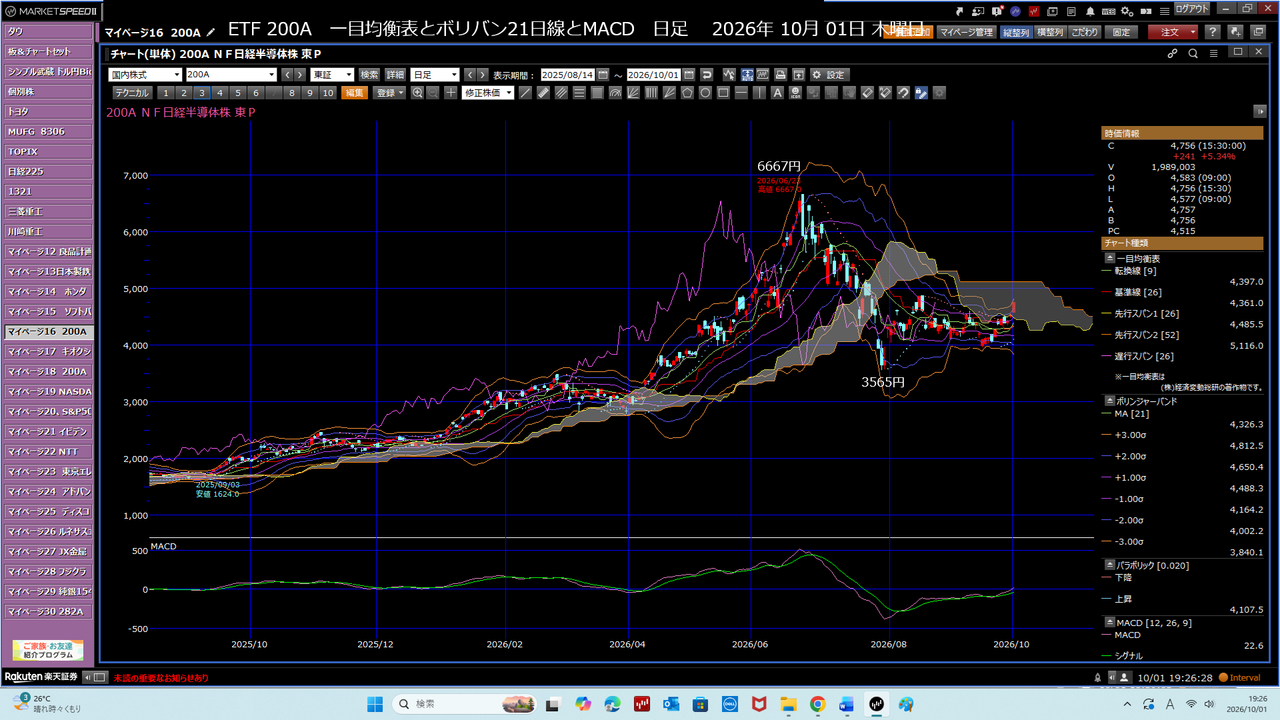Toggle the 固定 pin layout button

pyautogui.click(x=1122, y=32)
